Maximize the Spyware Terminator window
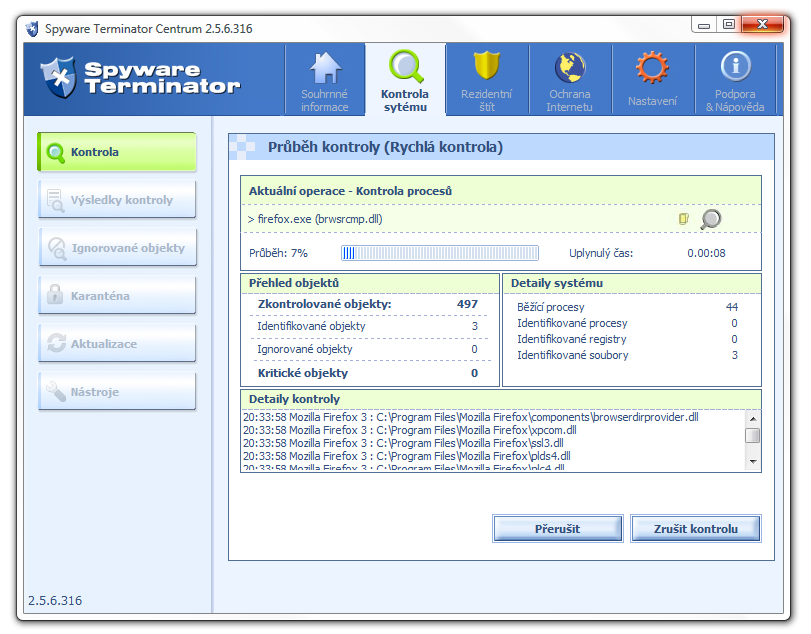The image size is (811, 634). [x=729, y=24]
